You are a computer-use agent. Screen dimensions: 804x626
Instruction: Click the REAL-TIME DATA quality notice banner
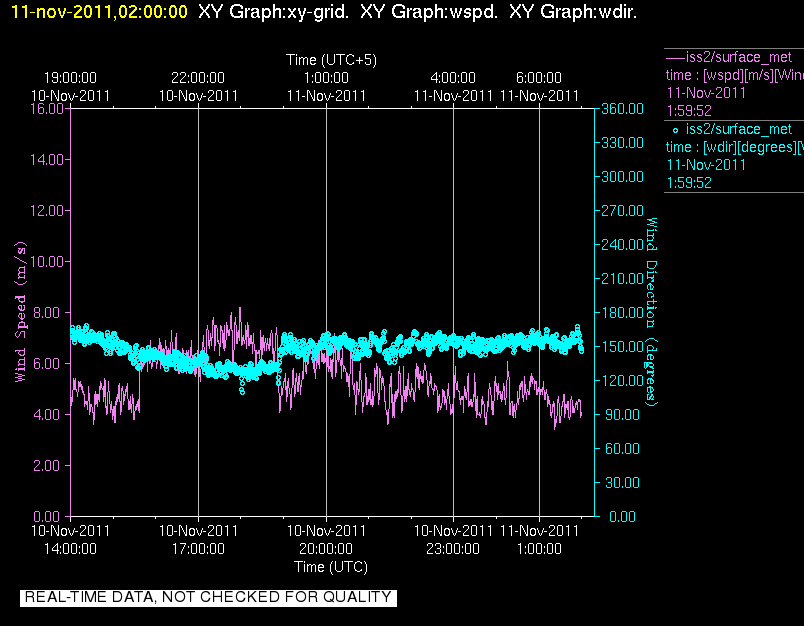[x=208, y=597]
